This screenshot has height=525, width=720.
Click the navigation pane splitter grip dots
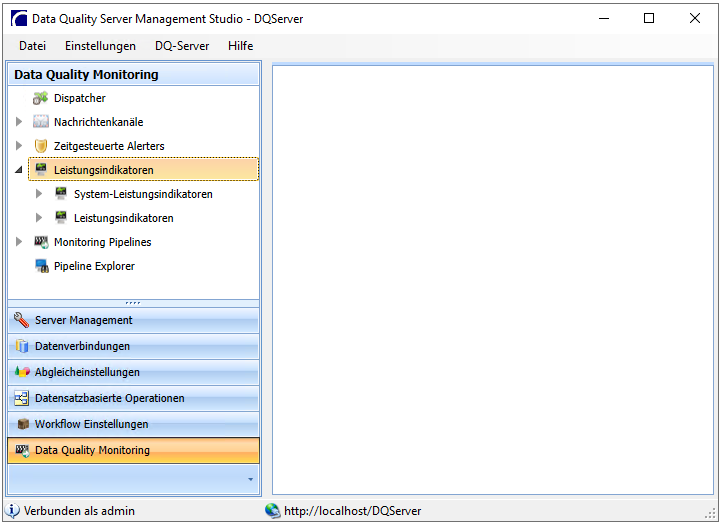[x=133, y=303]
